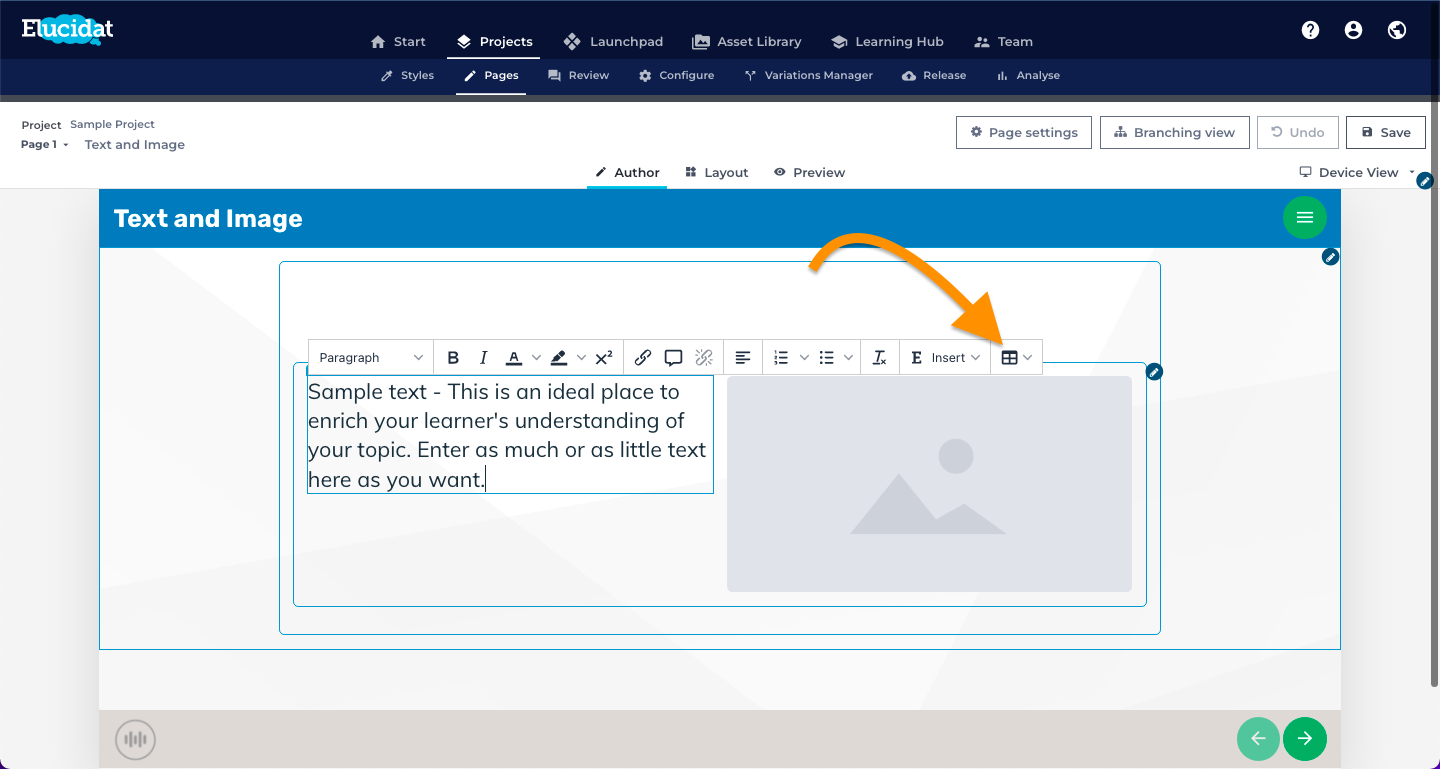This screenshot has width=1440, height=769.
Task: Toggle bold formatting in text toolbar
Action: 453,358
